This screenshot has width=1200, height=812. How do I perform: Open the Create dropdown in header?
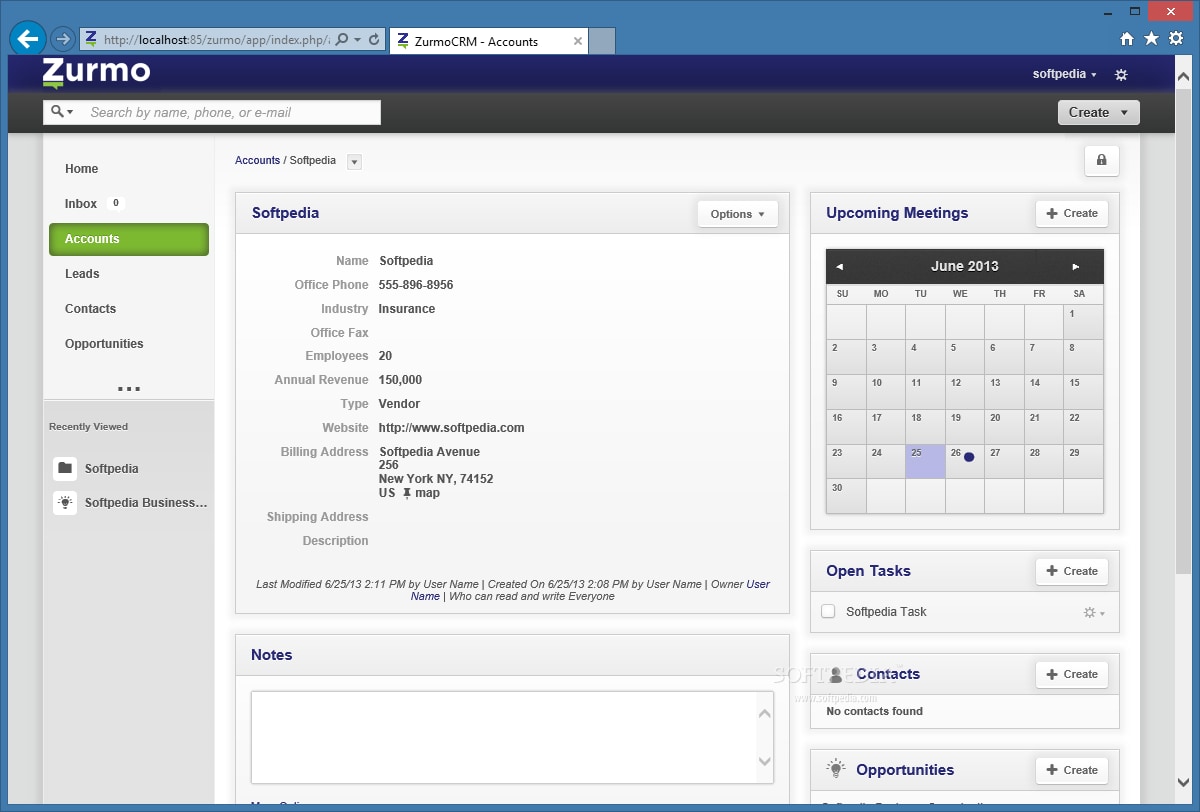pyautogui.click(x=1098, y=112)
